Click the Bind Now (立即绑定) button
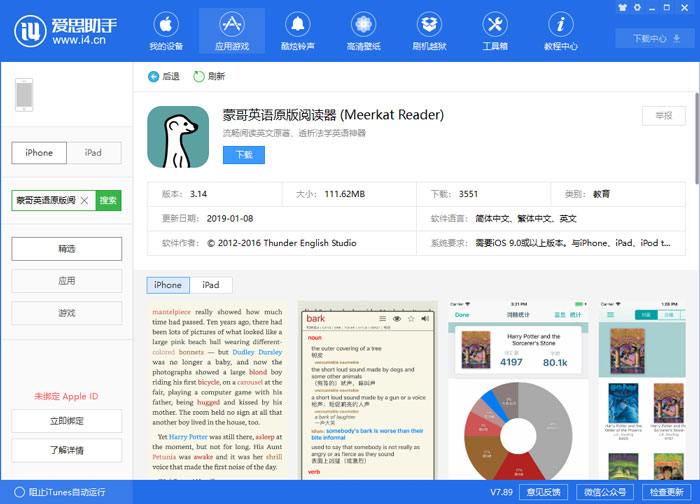700x504 pixels. click(66, 421)
